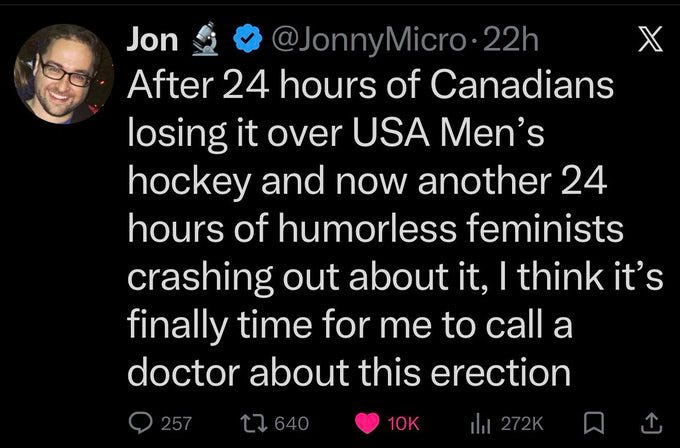
Task: Click the 272K views count
Action: pos(522,424)
